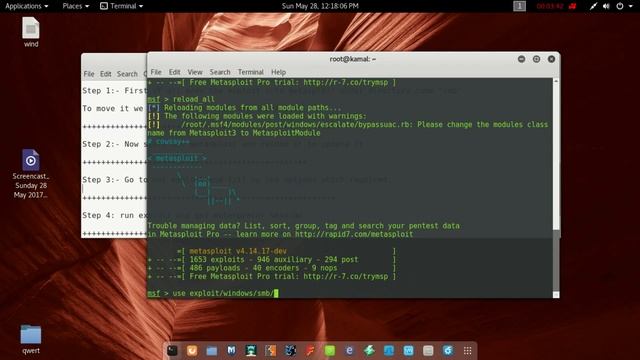Open Edit menu in the terminal window
640x360 pixels.
174,72
